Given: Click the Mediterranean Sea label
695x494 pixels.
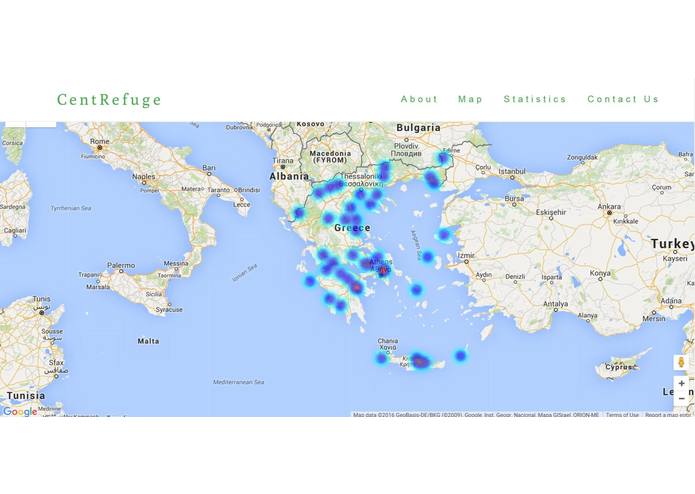Looking at the screenshot, I should pyautogui.click(x=238, y=382).
